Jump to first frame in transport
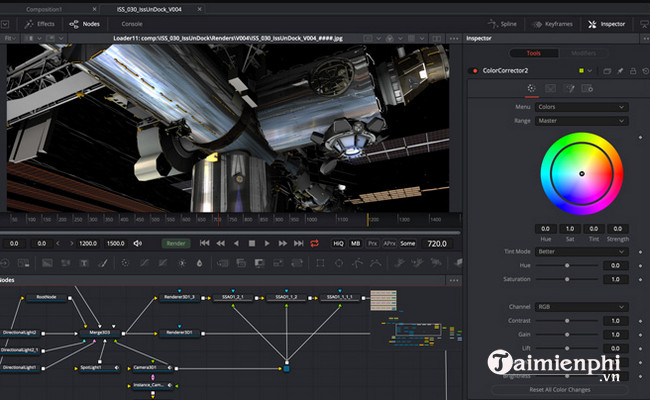This screenshot has height=400, width=650. [x=204, y=243]
